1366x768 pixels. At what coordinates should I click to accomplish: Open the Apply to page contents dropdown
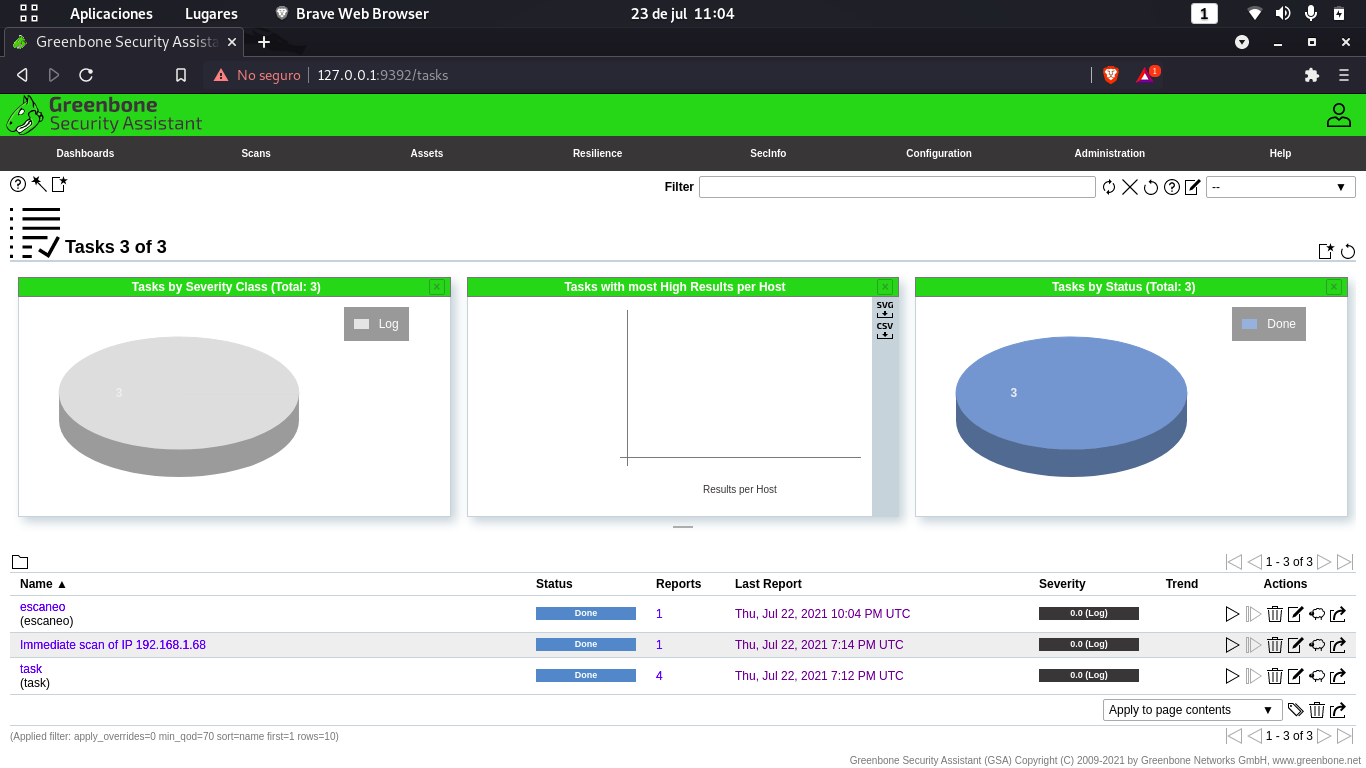[1193, 710]
